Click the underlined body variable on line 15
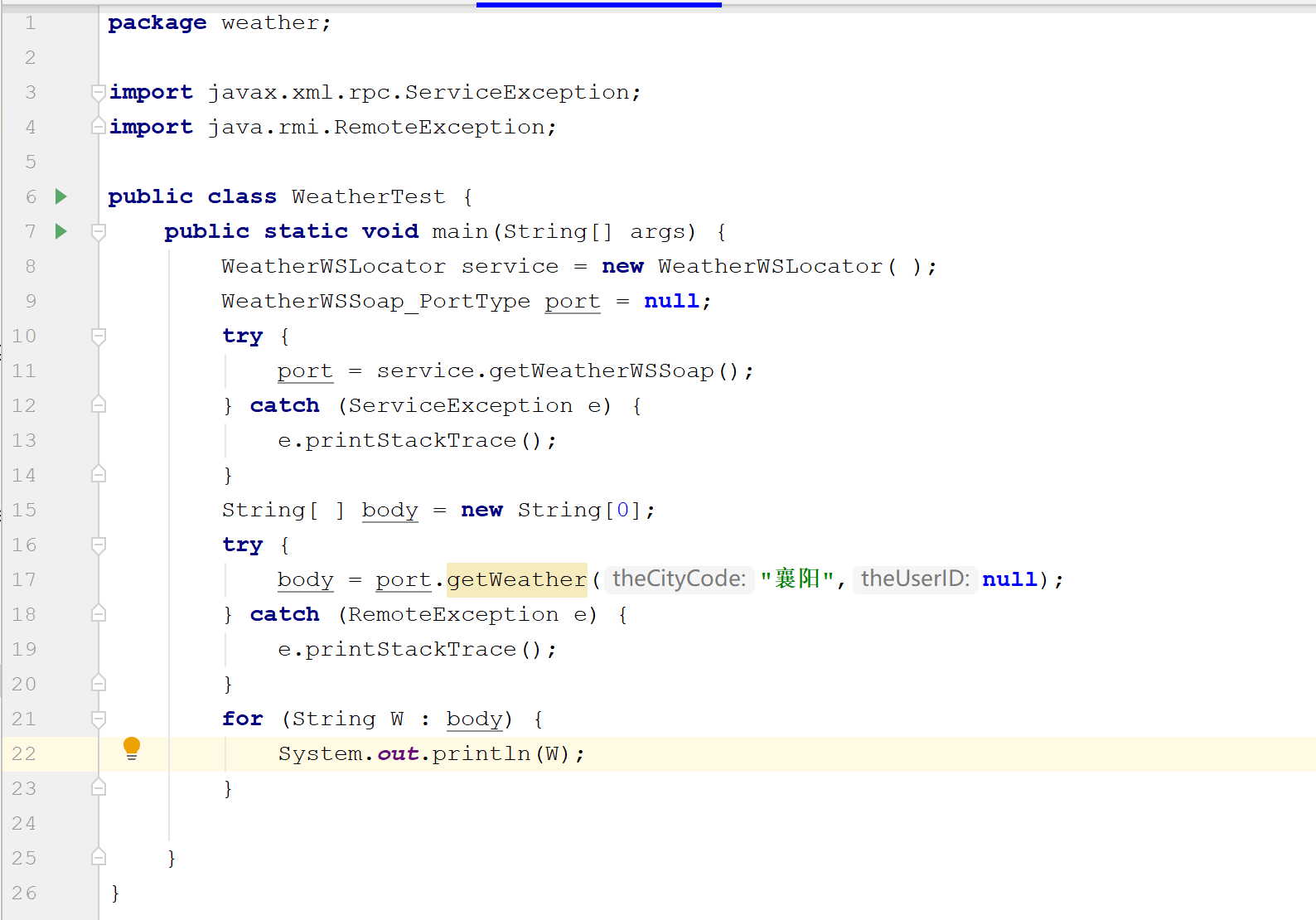Screen dimensions: 1316x920 click(x=389, y=510)
